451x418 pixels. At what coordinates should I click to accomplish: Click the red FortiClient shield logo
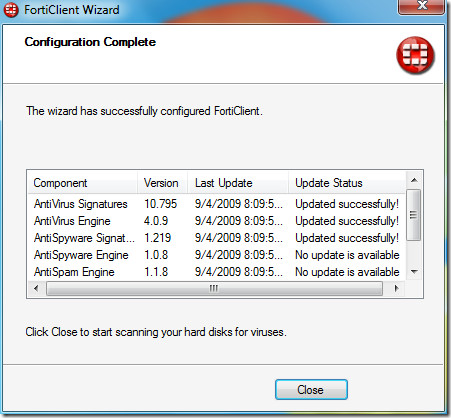click(x=415, y=55)
